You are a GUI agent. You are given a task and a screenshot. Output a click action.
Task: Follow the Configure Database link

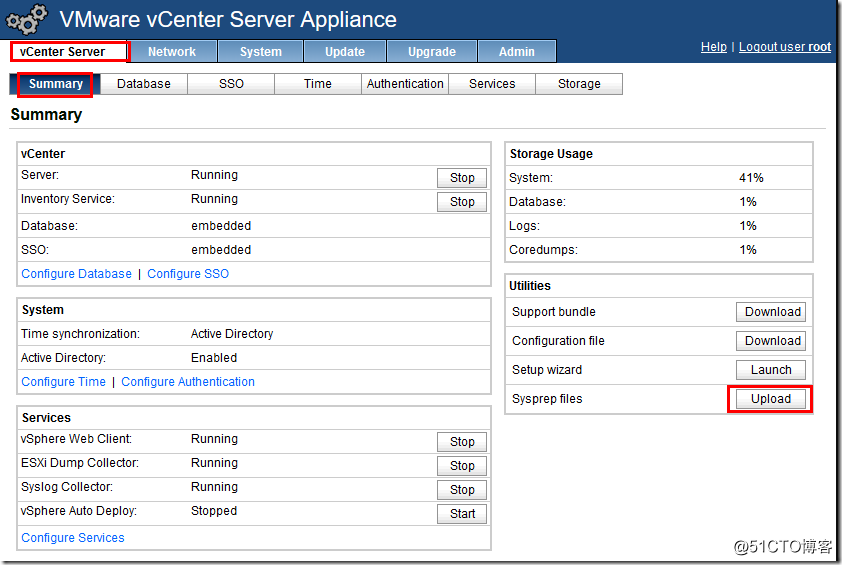[x=76, y=274]
